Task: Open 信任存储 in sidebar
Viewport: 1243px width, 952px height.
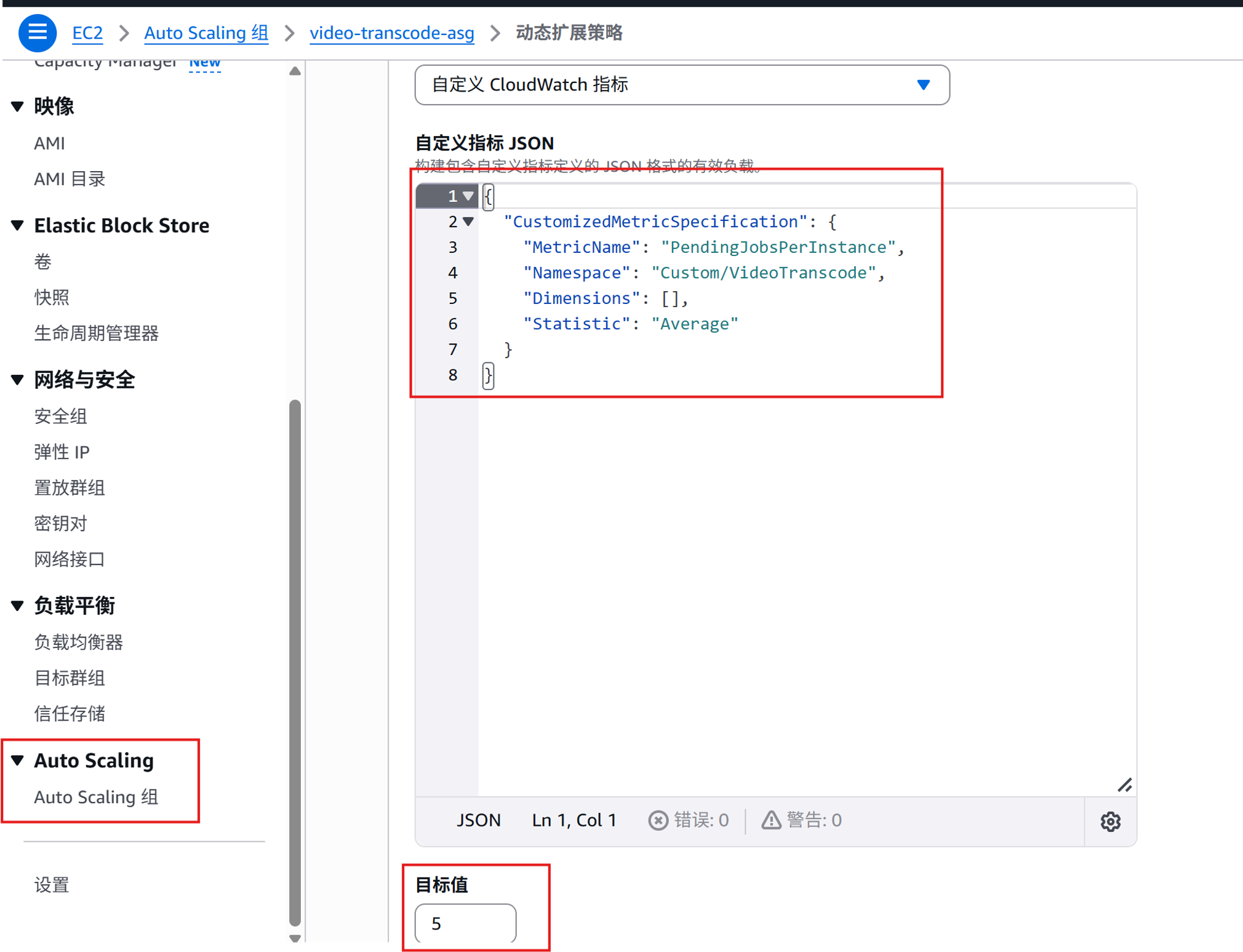Action: click(70, 713)
